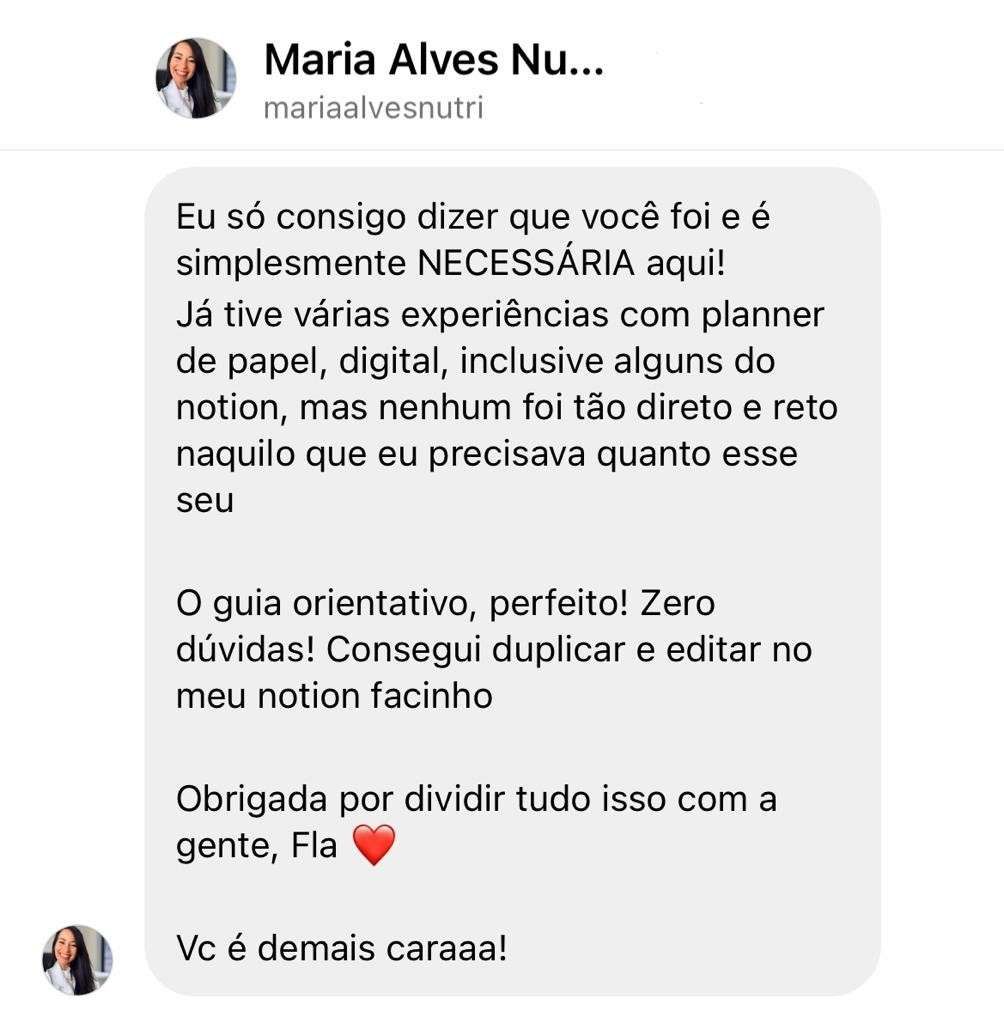The image size is (1004, 1024).
Task: Click the word "aqui!" in the first paragraph
Action: tap(685, 264)
